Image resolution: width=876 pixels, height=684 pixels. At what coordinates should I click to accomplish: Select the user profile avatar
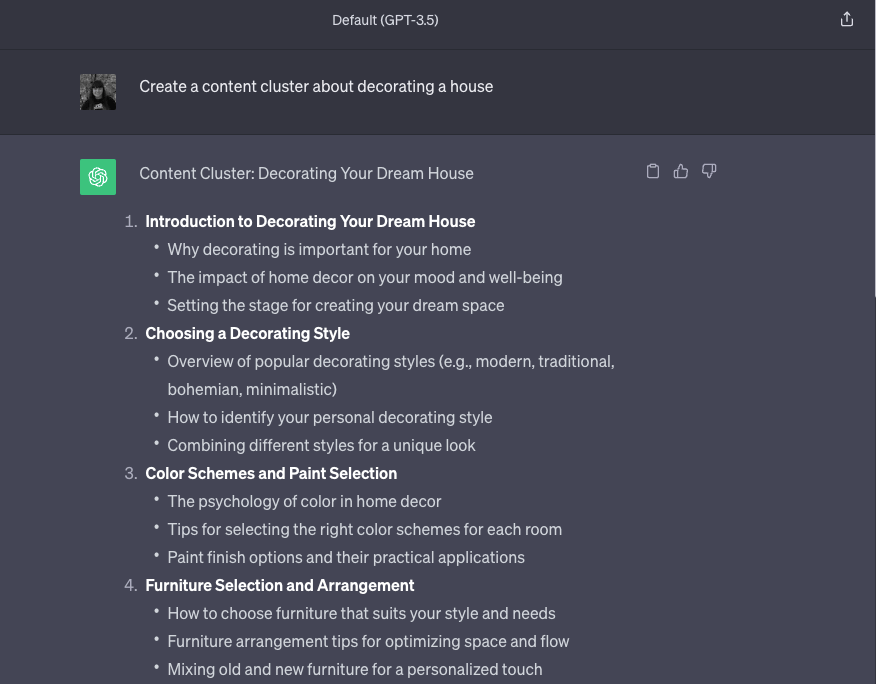click(x=98, y=91)
